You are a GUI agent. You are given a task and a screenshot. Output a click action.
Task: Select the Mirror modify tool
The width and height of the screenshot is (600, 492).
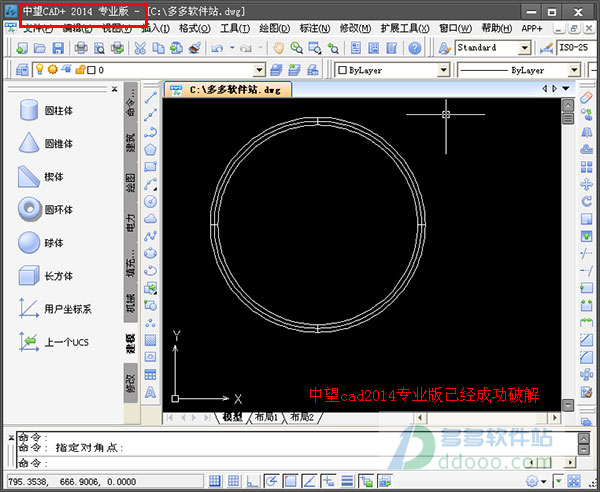coord(586,132)
